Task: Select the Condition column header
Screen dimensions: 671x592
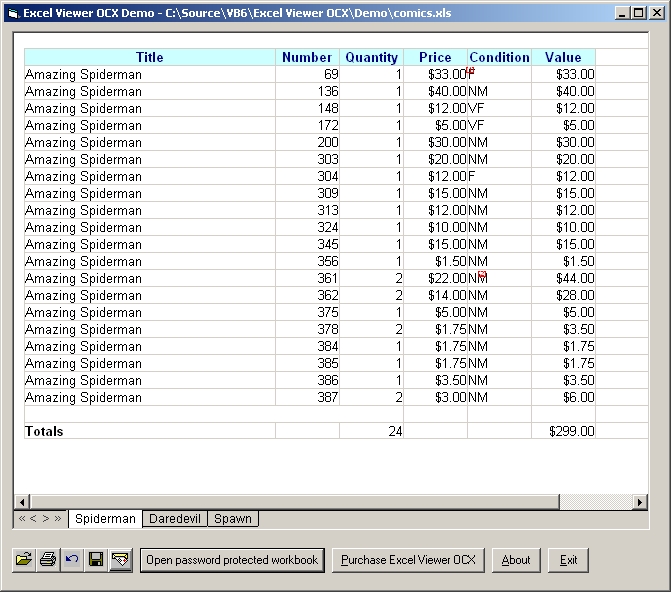Action: (x=499, y=57)
